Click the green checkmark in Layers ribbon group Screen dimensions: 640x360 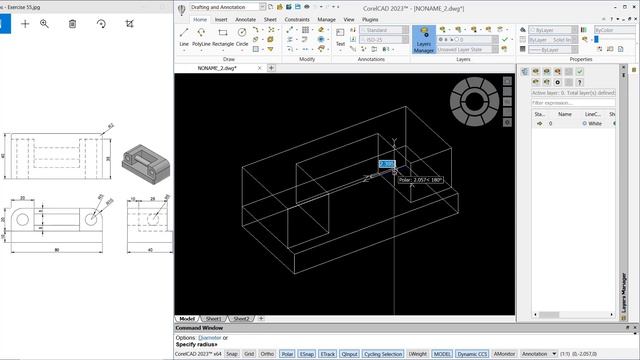click(505, 40)
